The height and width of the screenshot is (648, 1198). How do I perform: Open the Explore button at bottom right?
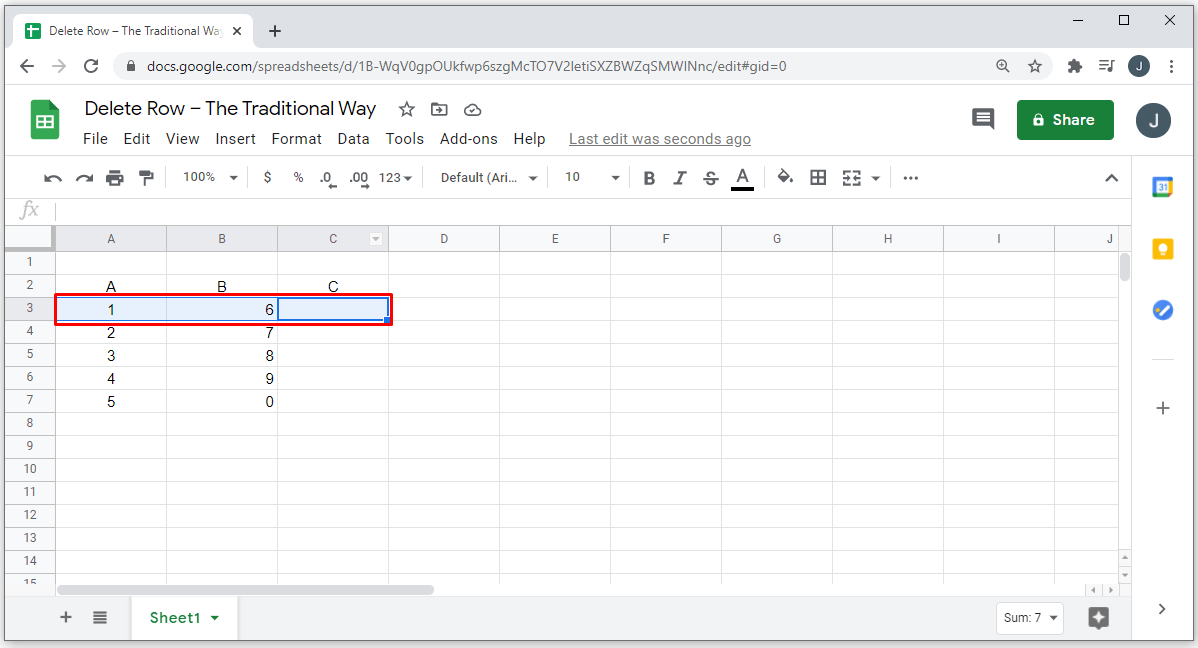pos(1098,618)
